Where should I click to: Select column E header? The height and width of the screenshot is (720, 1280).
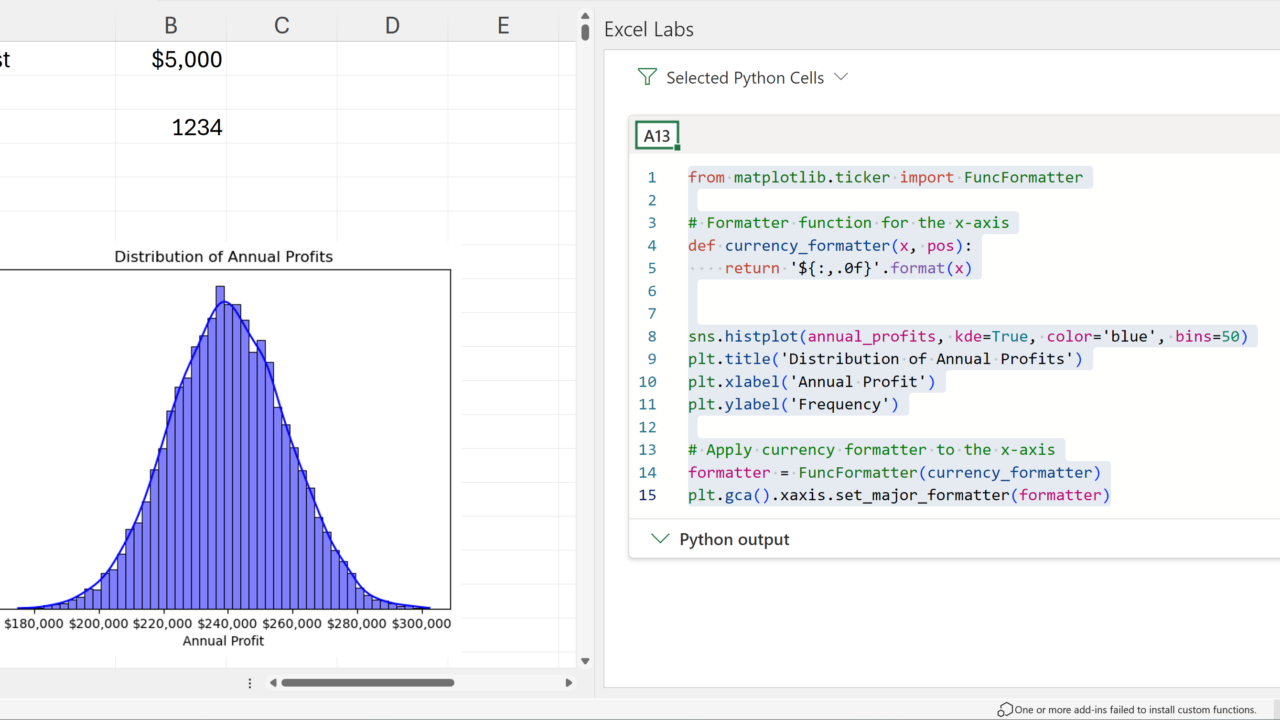(x=503, y=26)
